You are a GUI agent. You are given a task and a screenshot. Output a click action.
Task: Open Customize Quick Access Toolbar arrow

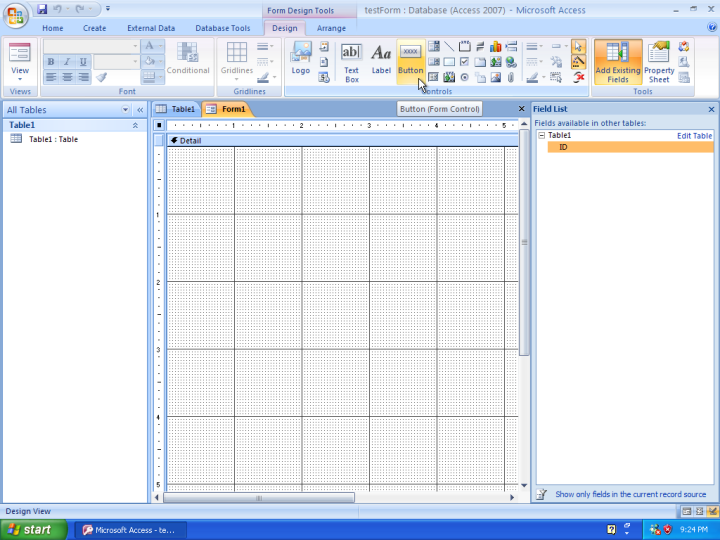(108, 8)
